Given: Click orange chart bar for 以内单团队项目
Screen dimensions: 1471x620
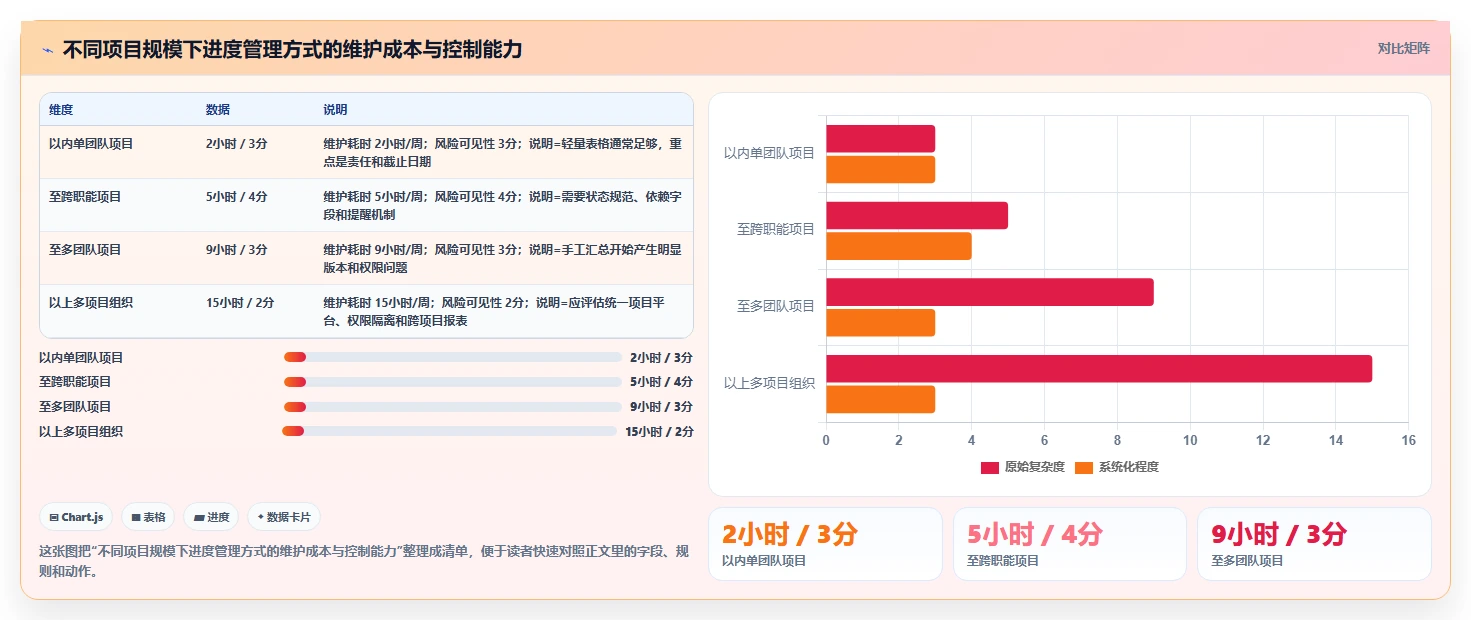Looking at the screenshot, I should point(880,169).
